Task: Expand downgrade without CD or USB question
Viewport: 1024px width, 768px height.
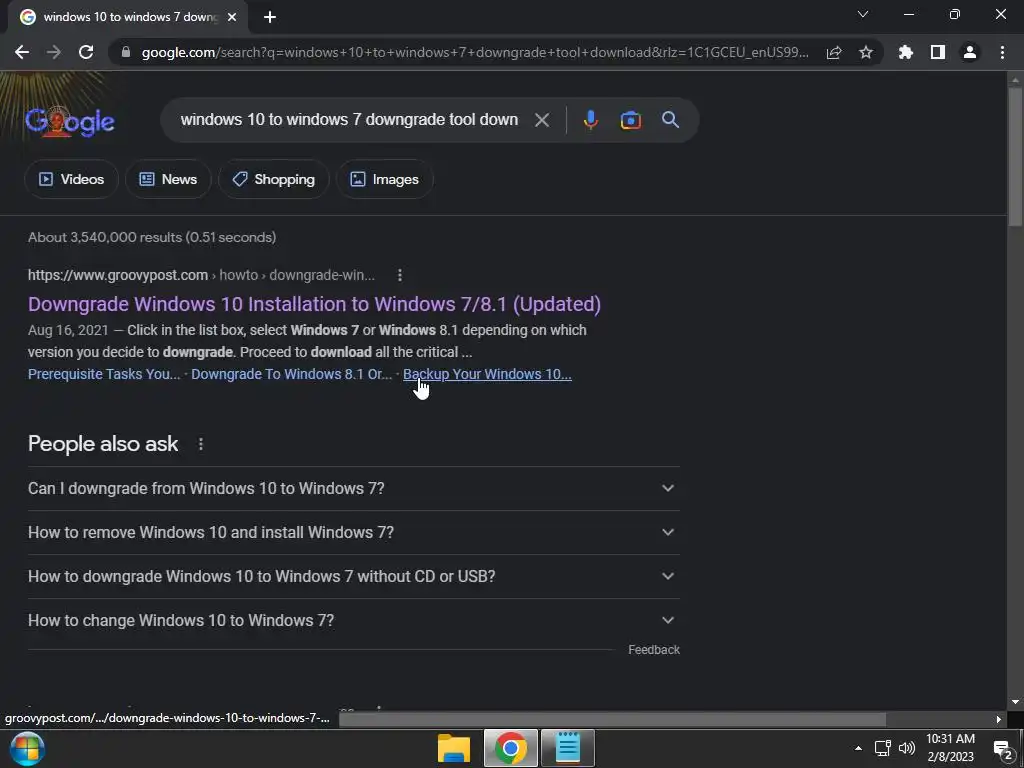Action: pos(354,577)
